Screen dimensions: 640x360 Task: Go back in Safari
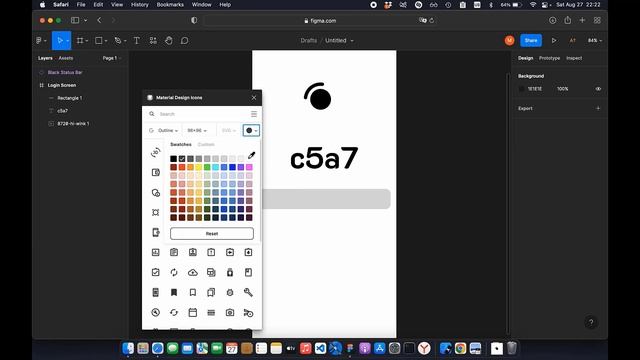(99, 20)
